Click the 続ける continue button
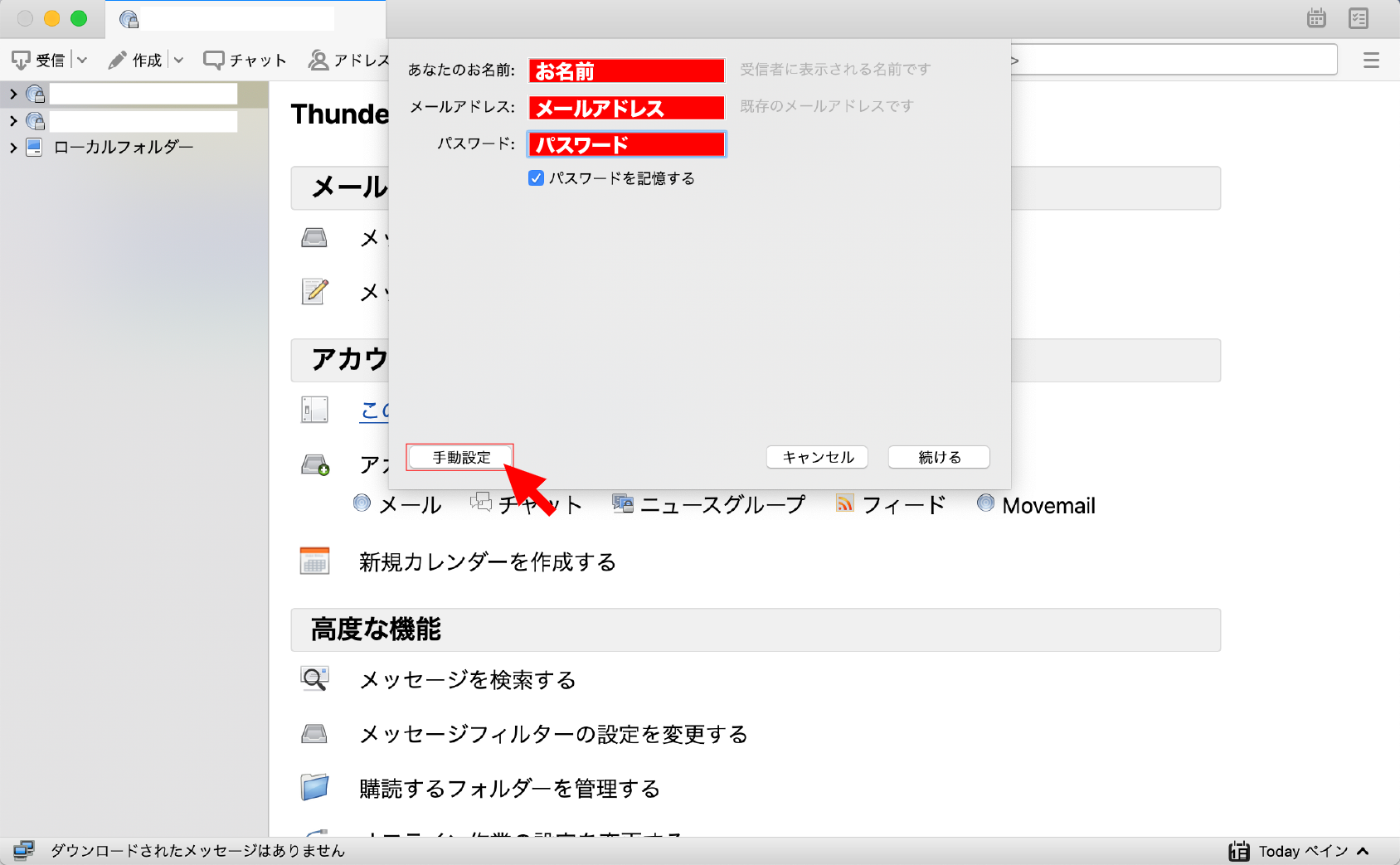Viewport: 1400px width, 865px height. pos(939,458)
